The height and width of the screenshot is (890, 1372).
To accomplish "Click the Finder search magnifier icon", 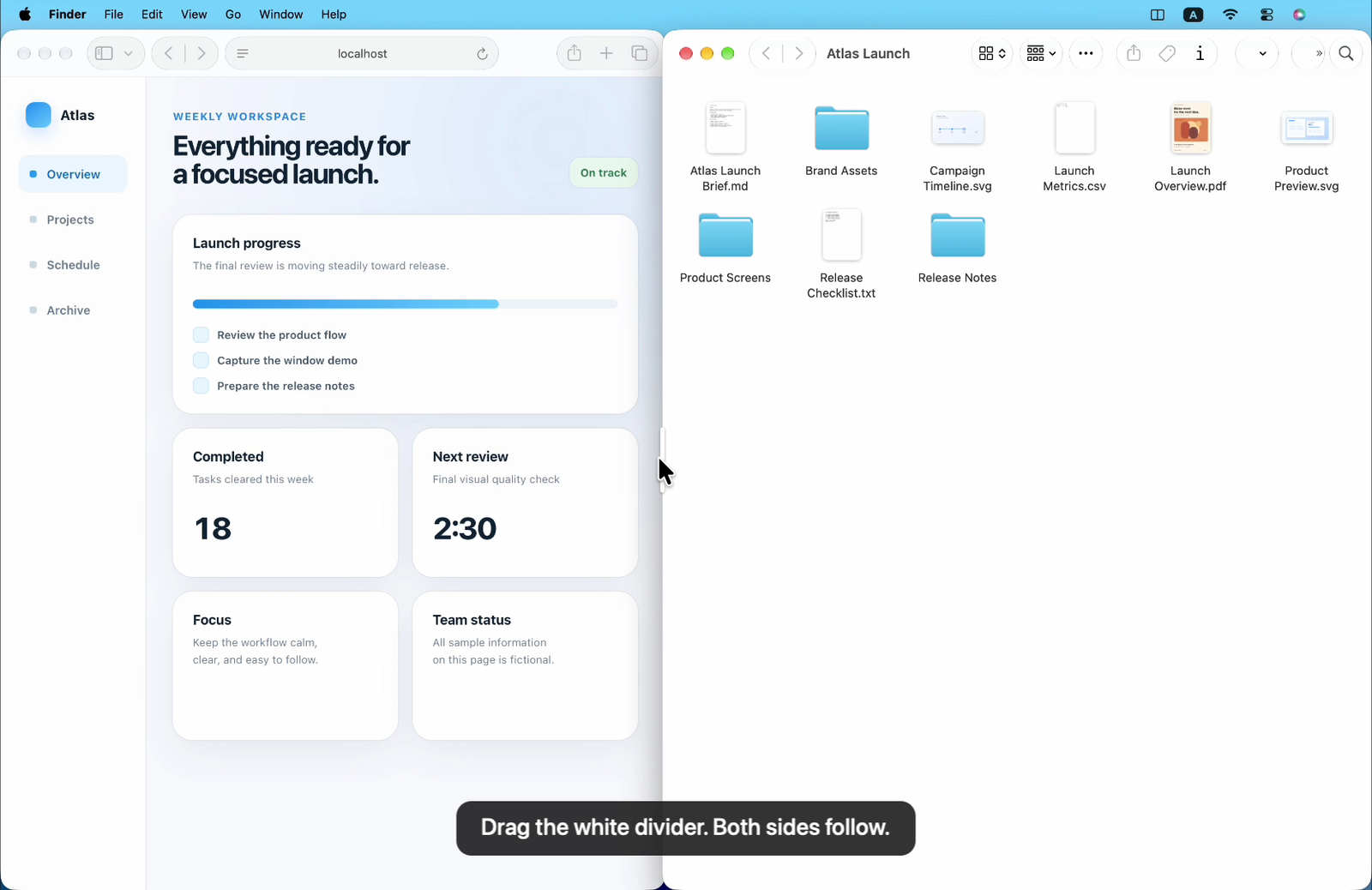I will pyautogui.click(x=1346, y=53).
